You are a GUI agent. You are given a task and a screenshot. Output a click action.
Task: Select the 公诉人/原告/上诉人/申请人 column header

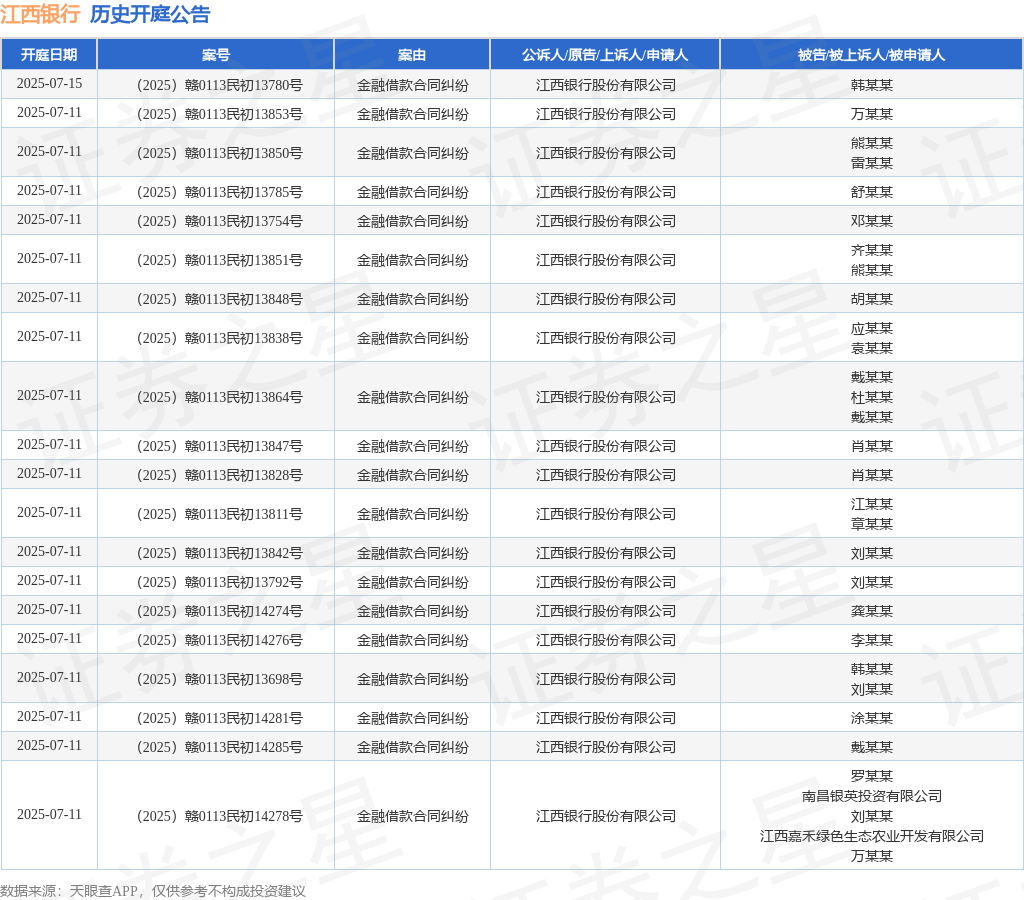tap(605, 55)
